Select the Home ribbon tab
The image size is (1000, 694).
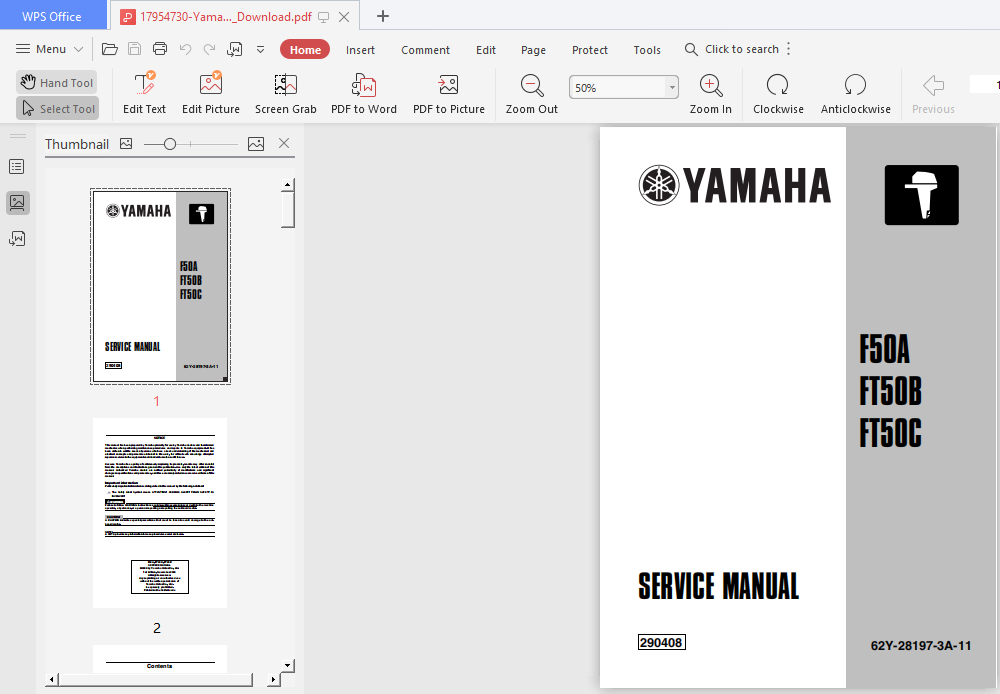click(305, 50)
